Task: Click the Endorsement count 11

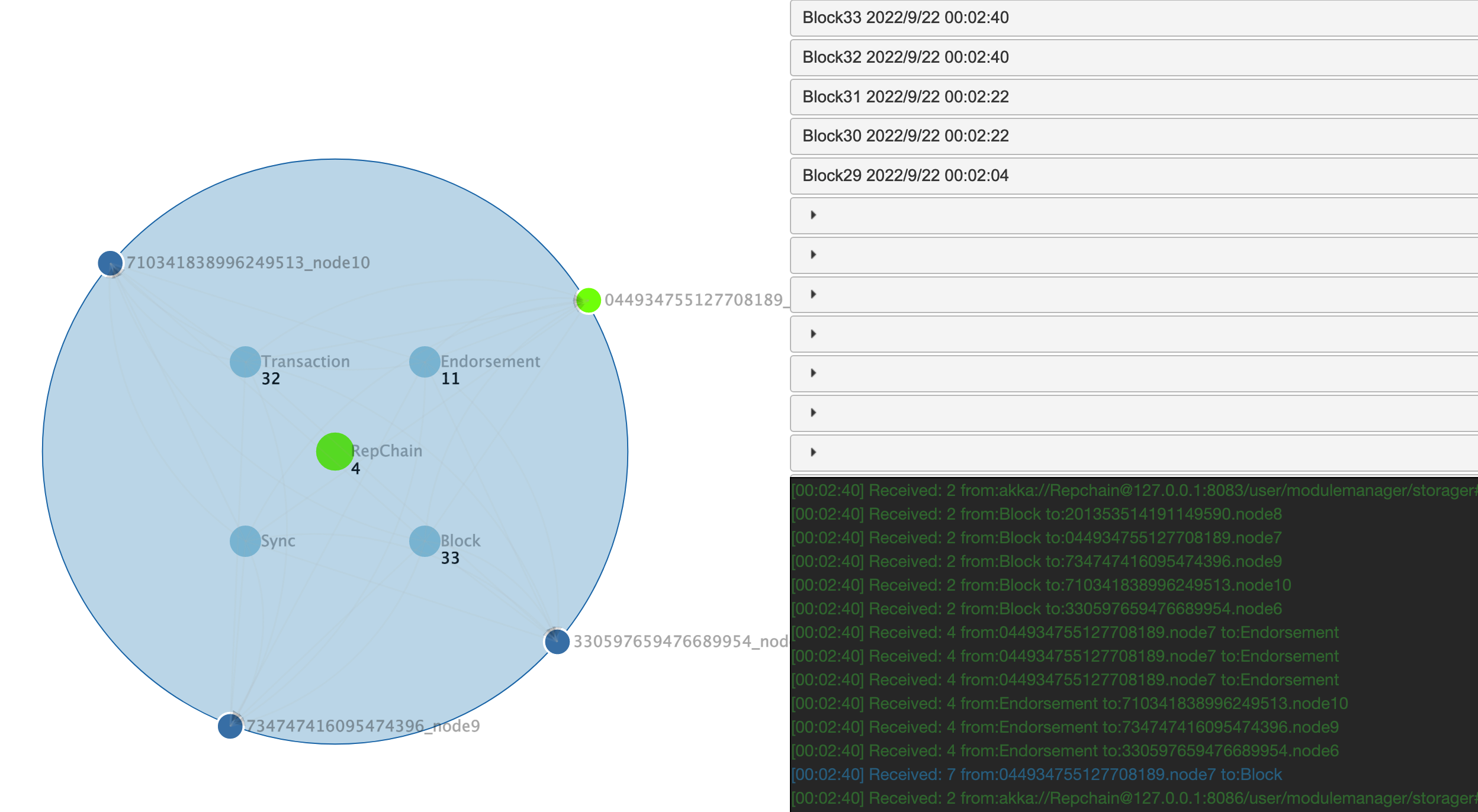Action: pyautogui.click(x=451, y=379)
